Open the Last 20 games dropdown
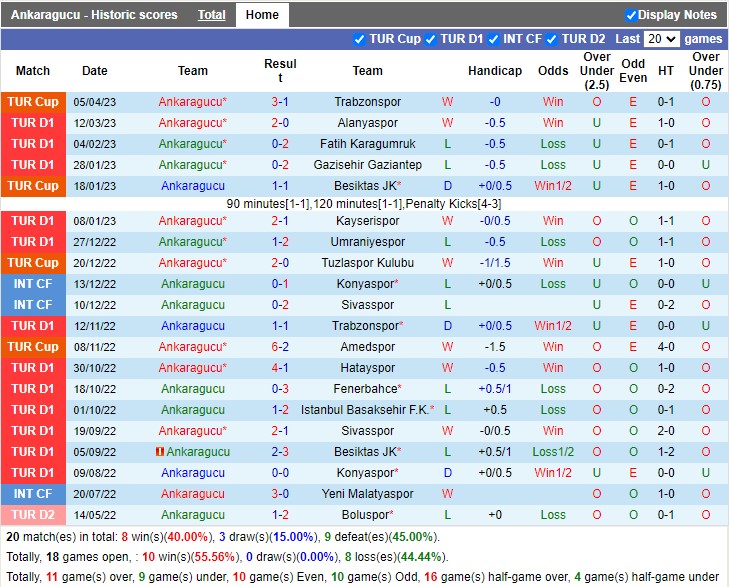This screenshot has width=729, height=587. click(x=661, y=39)
